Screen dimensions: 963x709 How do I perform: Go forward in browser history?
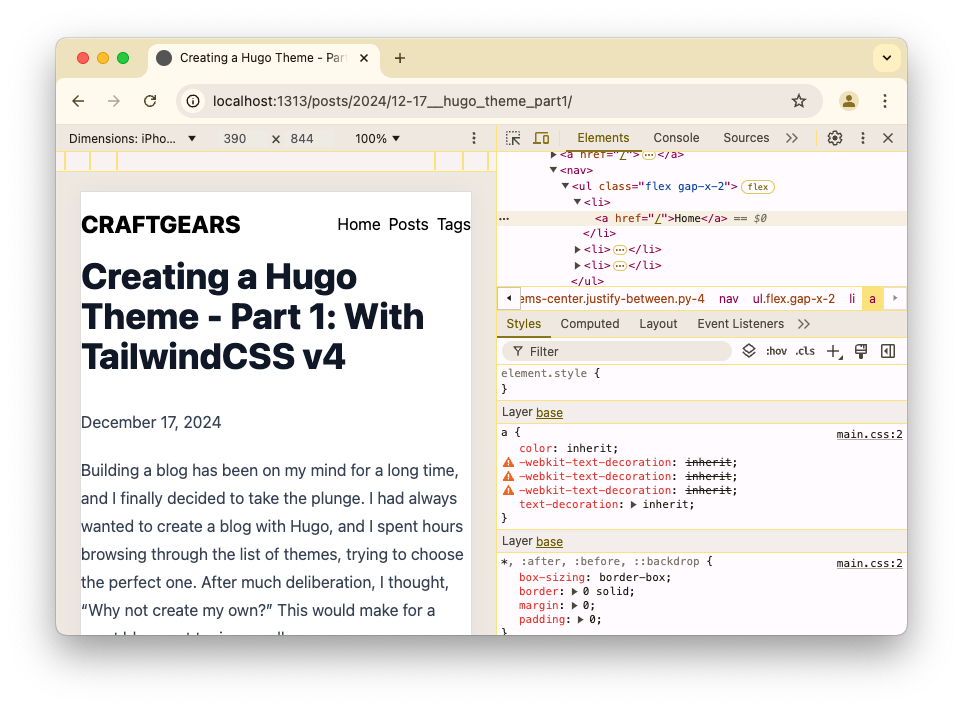[114, 101]
